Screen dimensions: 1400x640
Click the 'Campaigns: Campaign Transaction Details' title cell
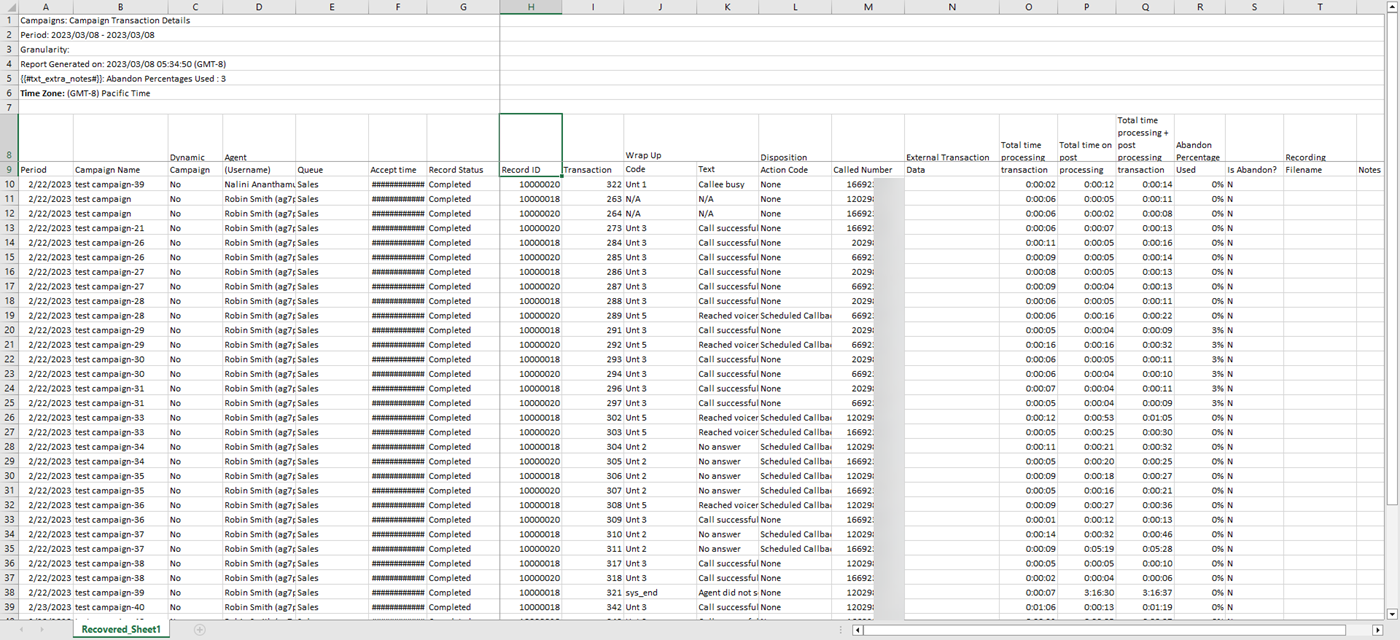click(259, 20)
